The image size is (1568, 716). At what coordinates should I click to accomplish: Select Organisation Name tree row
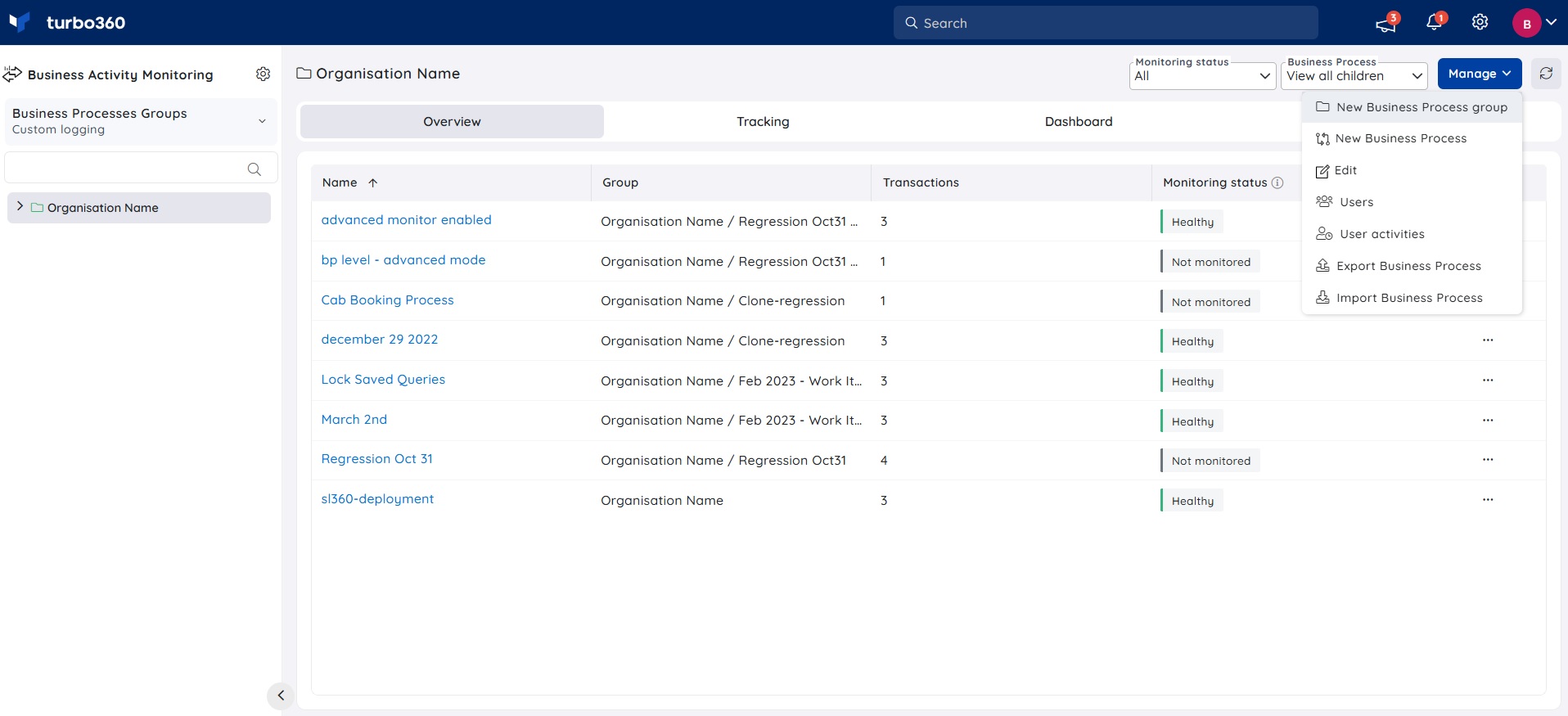click(139, 208)
